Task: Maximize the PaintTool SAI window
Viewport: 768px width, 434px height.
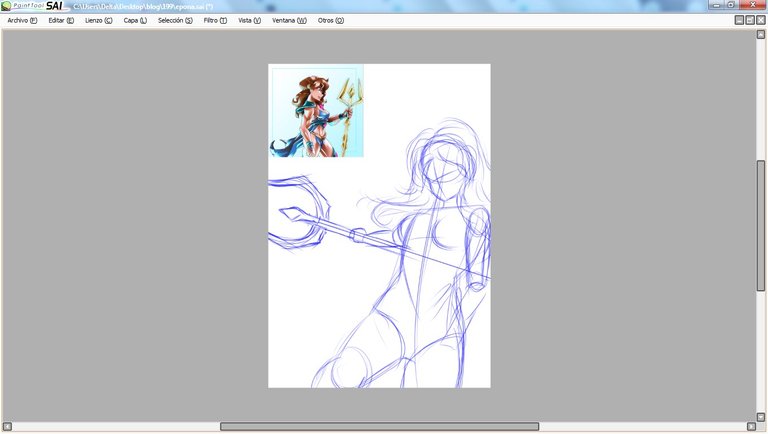Action: 731,5
